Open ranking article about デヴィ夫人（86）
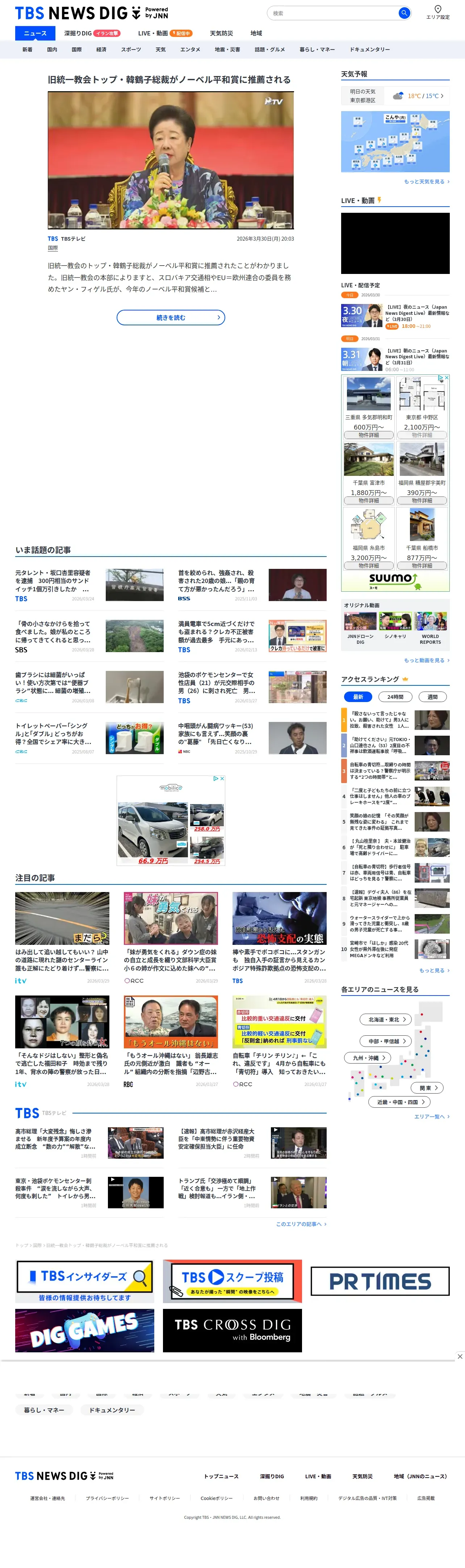 tap(395, 899)
